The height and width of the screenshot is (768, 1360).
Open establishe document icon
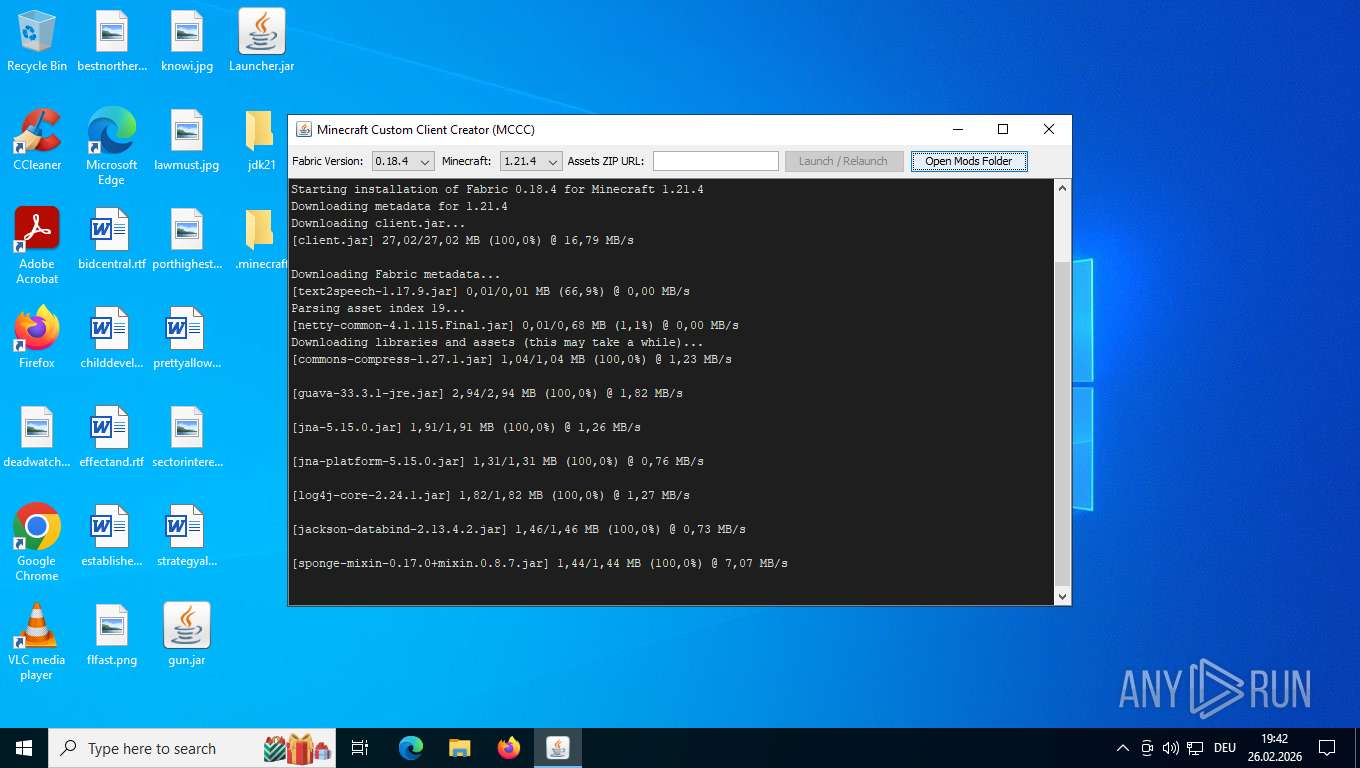(111, 535)
